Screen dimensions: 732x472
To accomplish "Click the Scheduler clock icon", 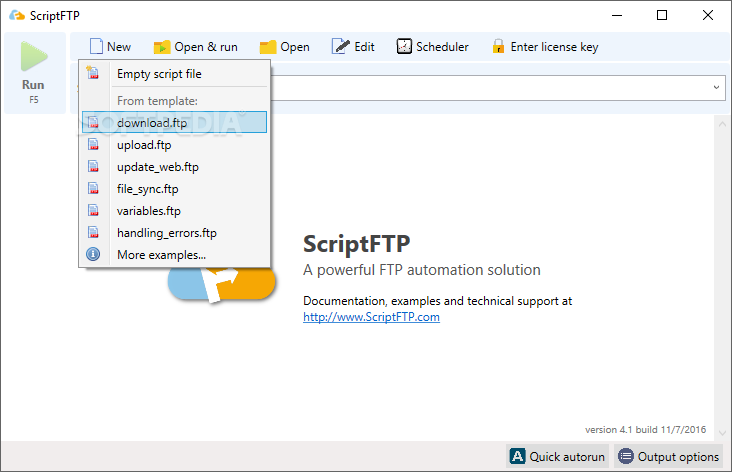I will [404, 47].
